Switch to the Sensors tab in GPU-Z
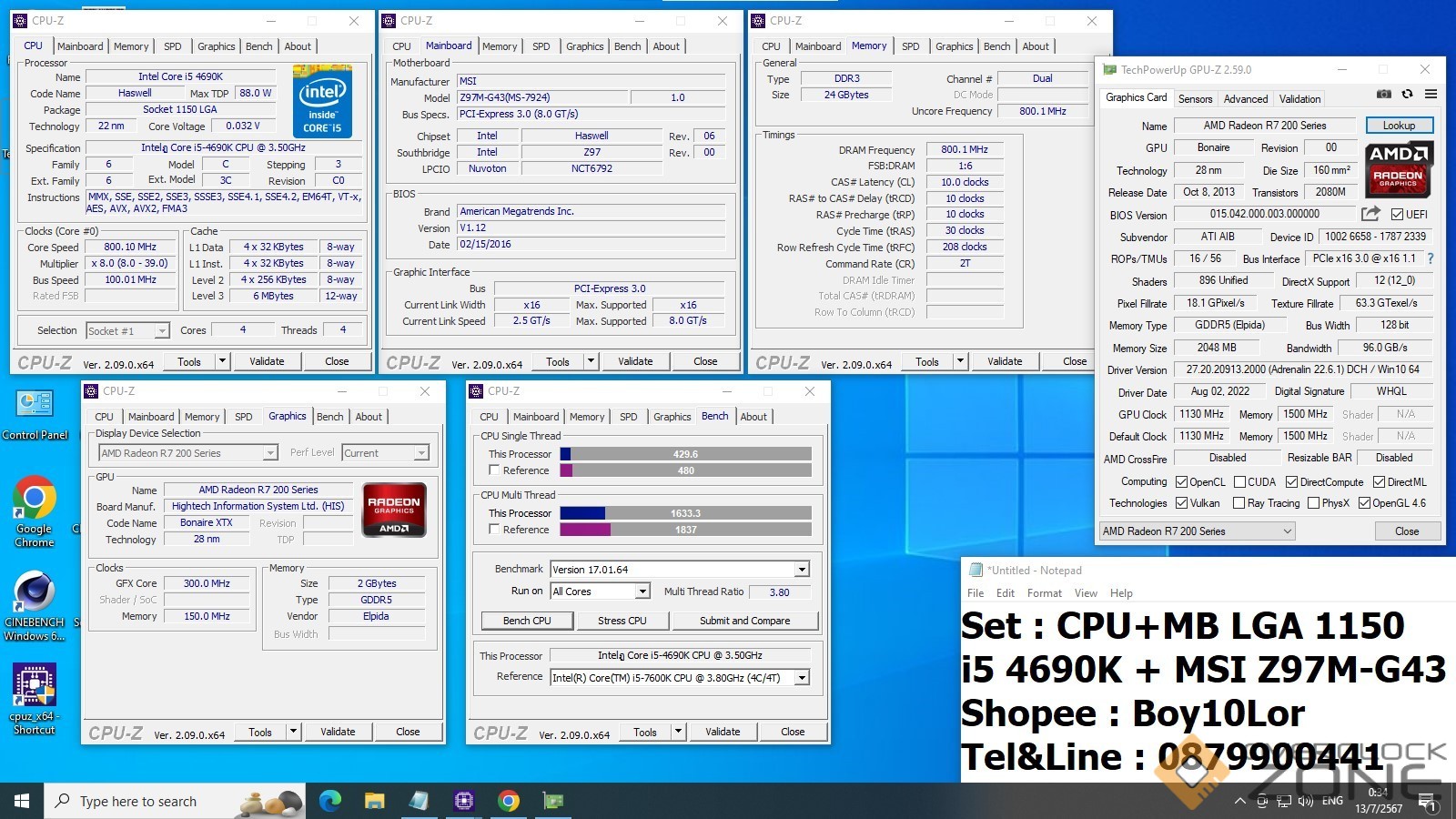1456x819 pixels. click(1195, 99)
